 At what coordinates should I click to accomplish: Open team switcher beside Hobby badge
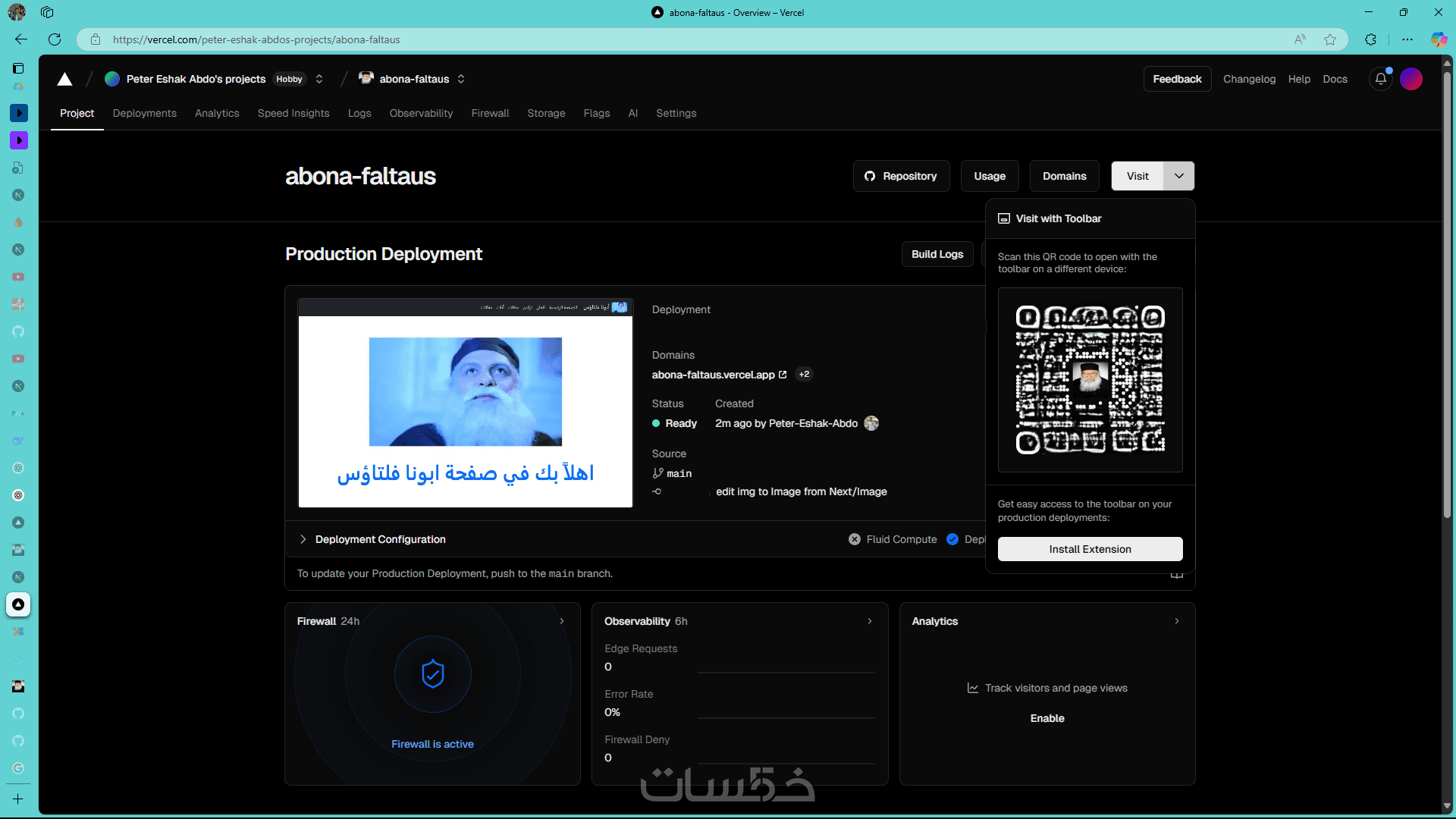(x=319, y=79)
